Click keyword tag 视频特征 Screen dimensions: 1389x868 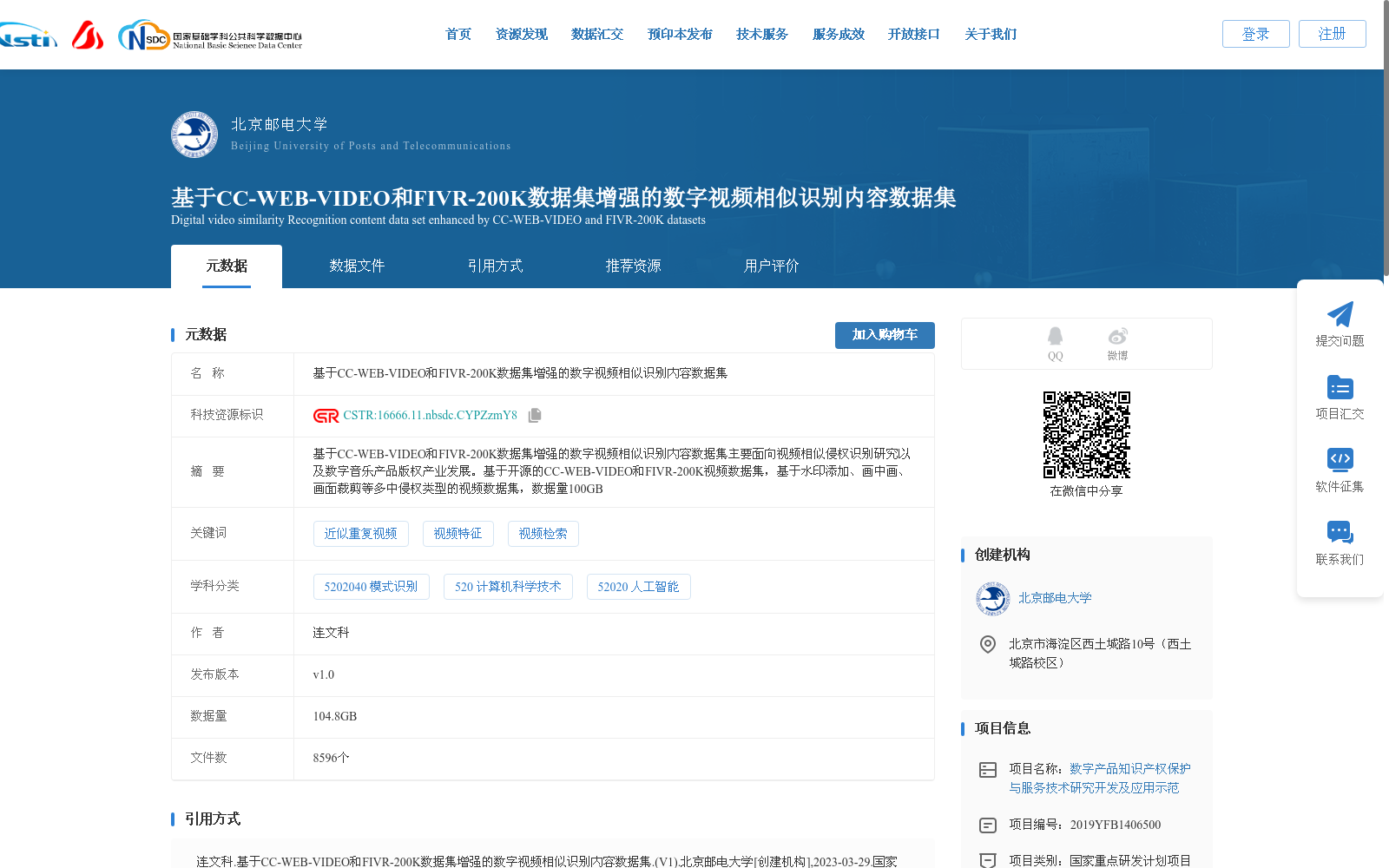(458, 534)
